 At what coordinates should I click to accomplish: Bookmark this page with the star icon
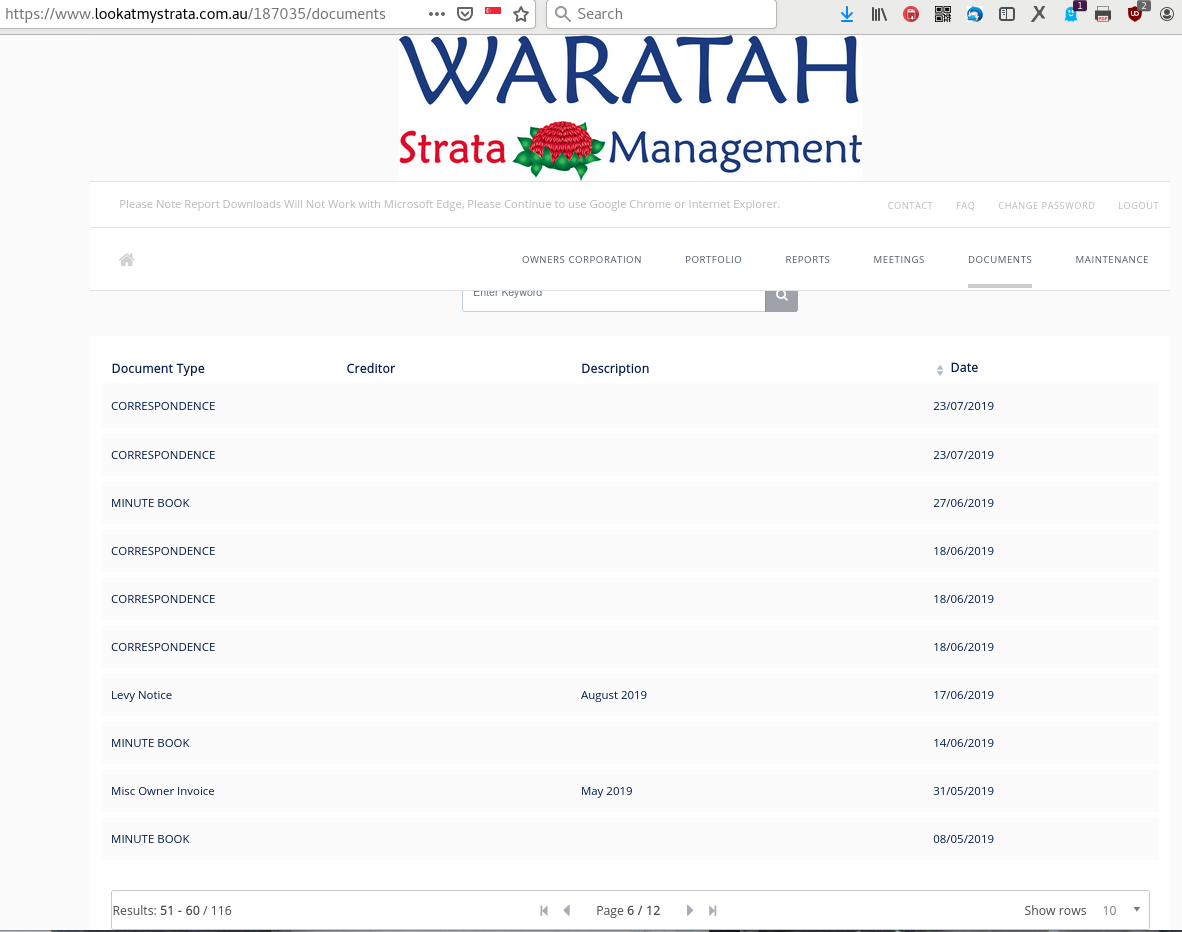coord(520,14)
